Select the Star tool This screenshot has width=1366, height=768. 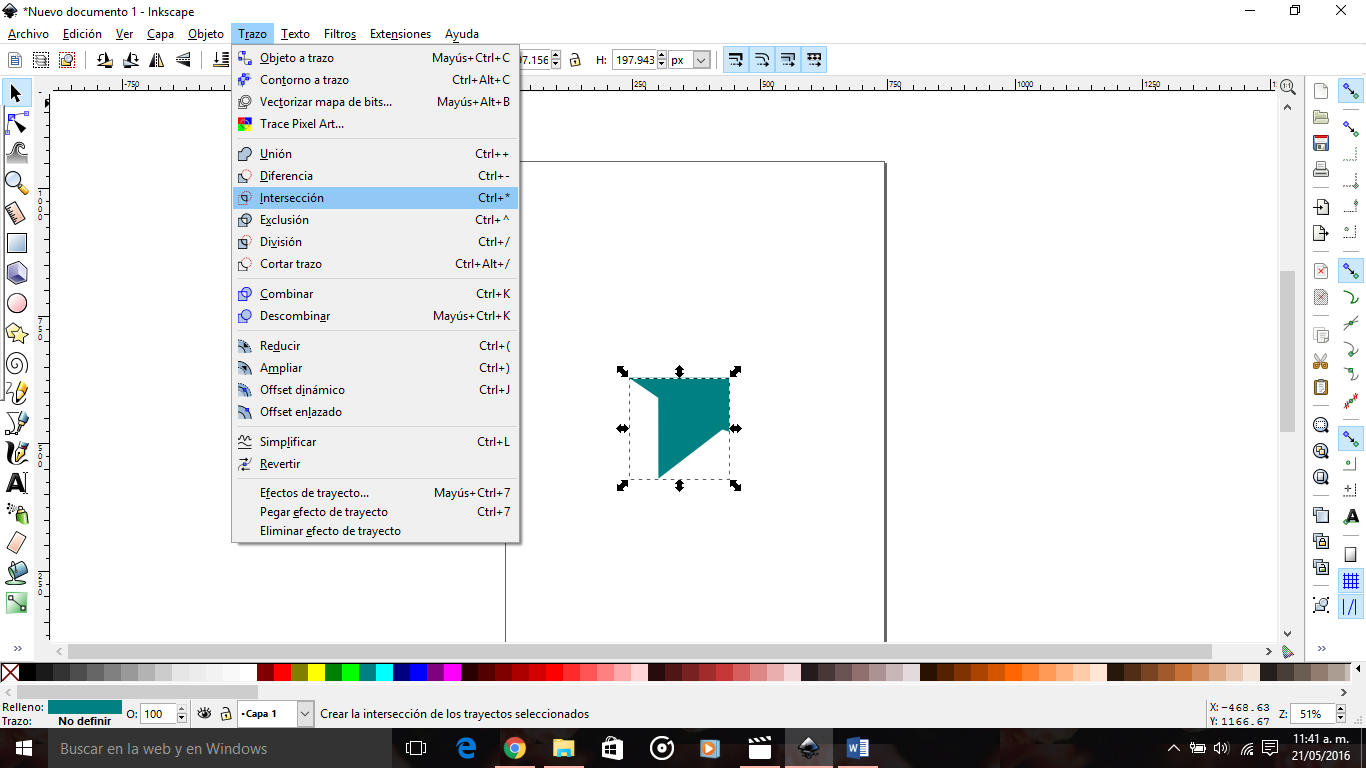click(x=15, y=332)
